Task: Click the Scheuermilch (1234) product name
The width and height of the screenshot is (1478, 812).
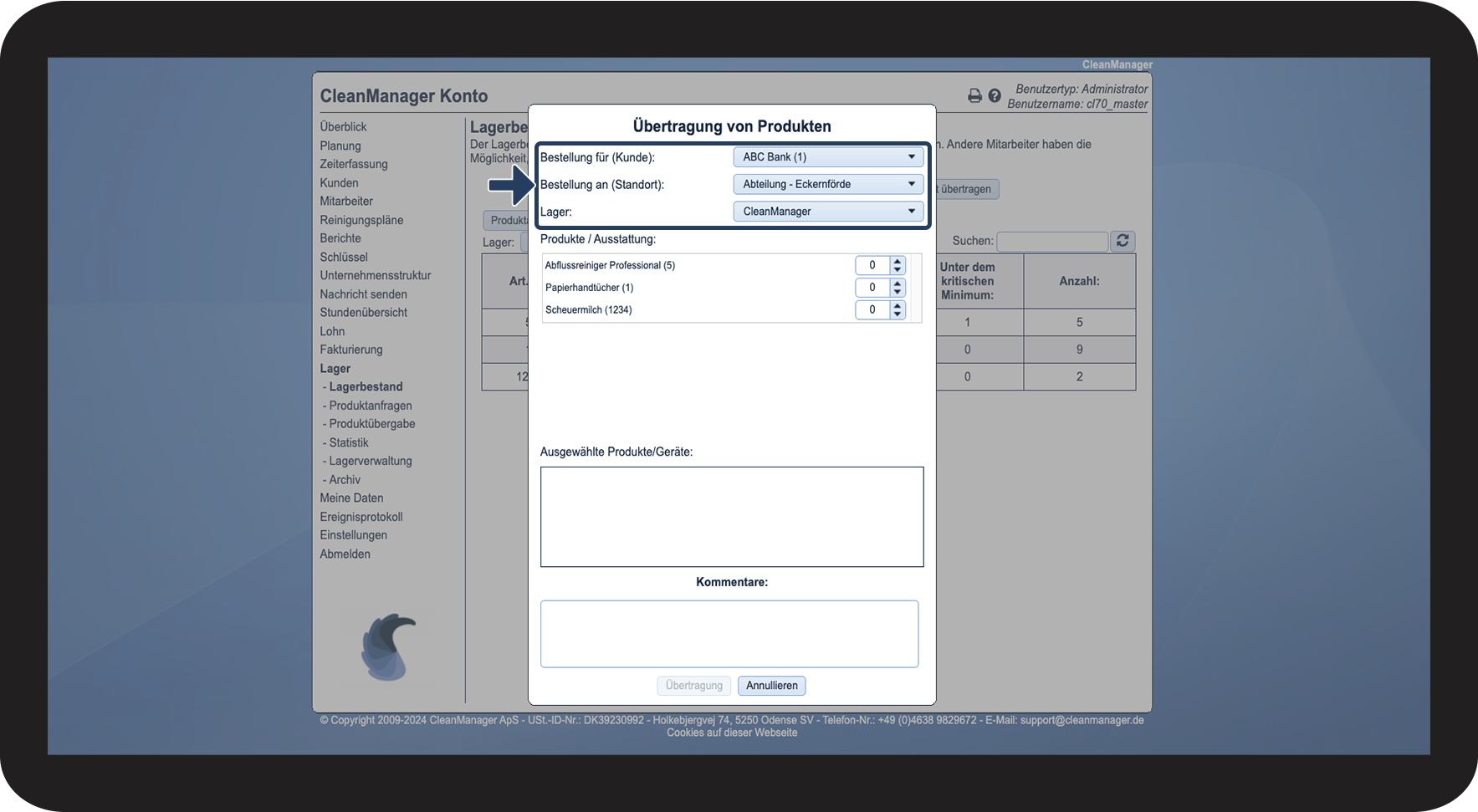Action: 589,310
